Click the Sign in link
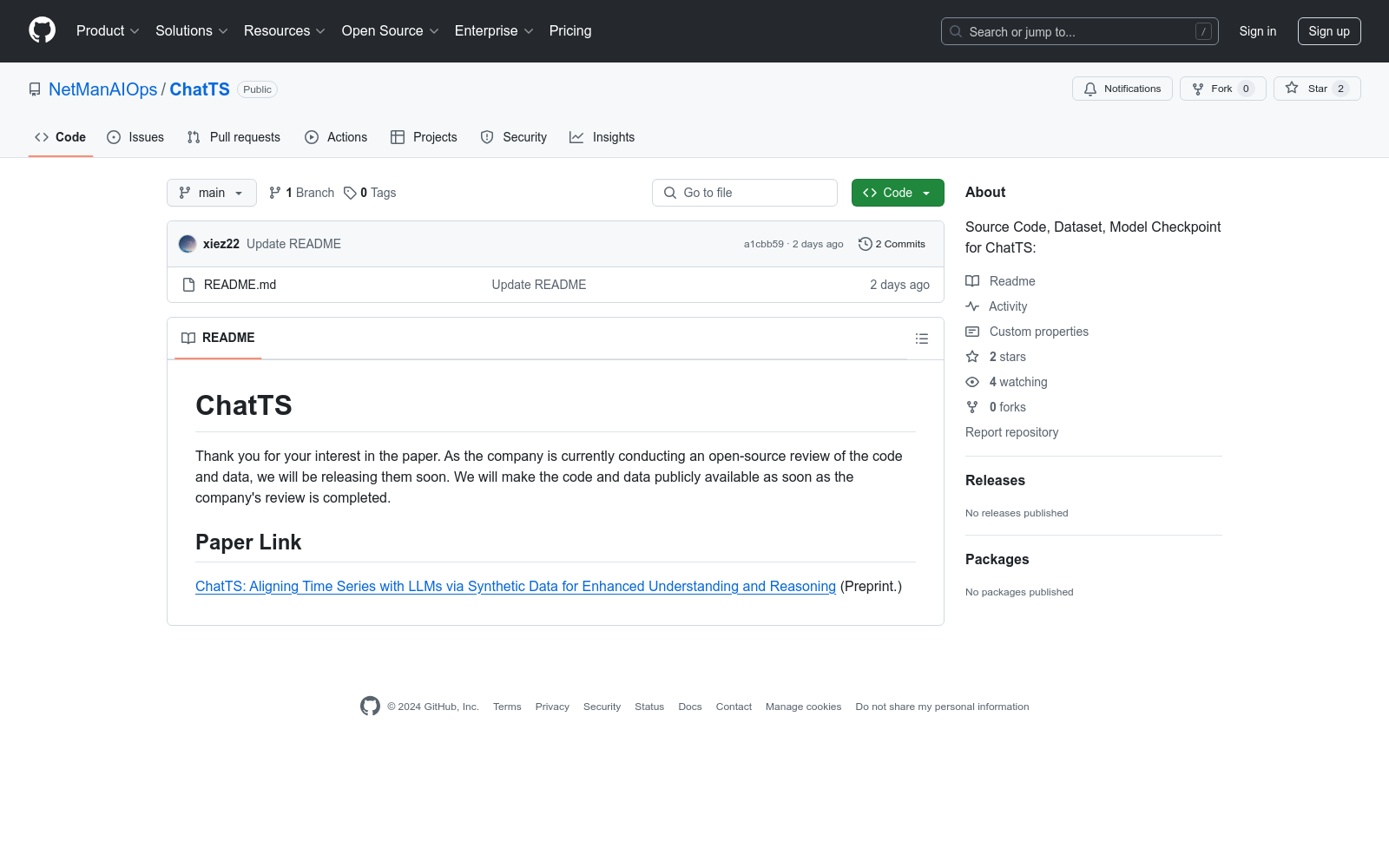Screen dimensions: 1389x868 (x=1258, y=31)
